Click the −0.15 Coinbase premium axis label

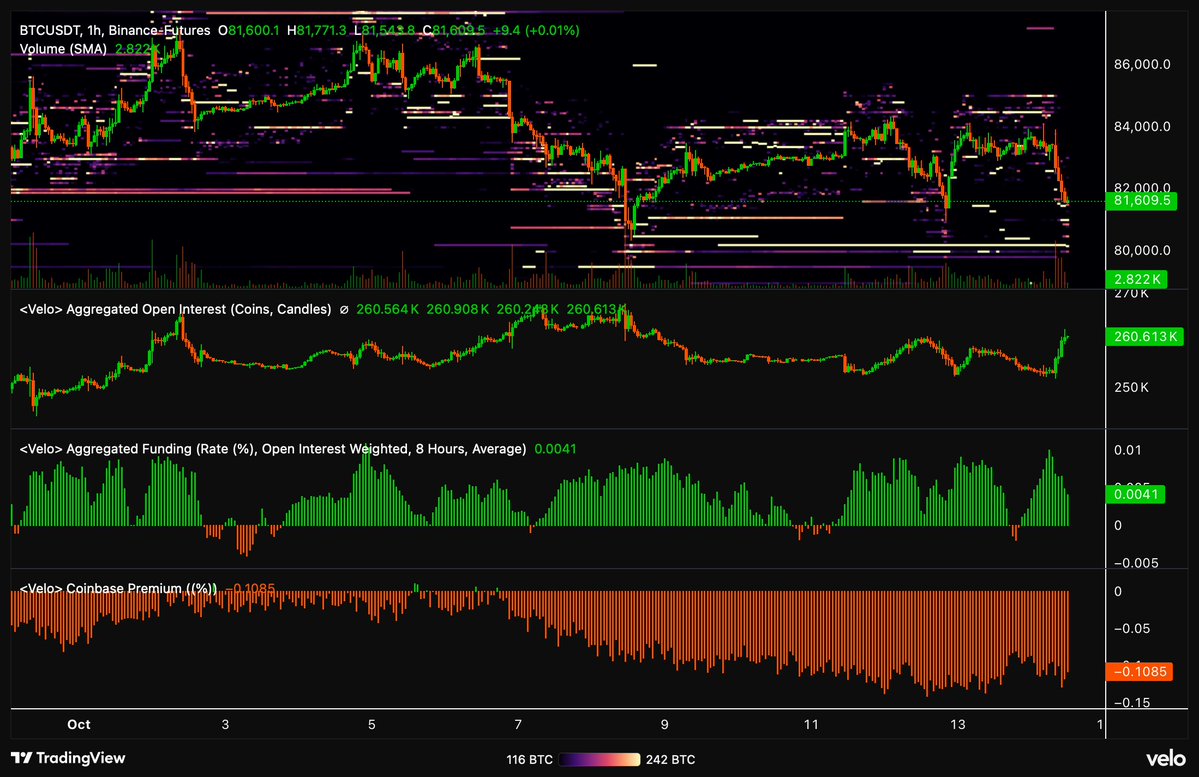1132,703
